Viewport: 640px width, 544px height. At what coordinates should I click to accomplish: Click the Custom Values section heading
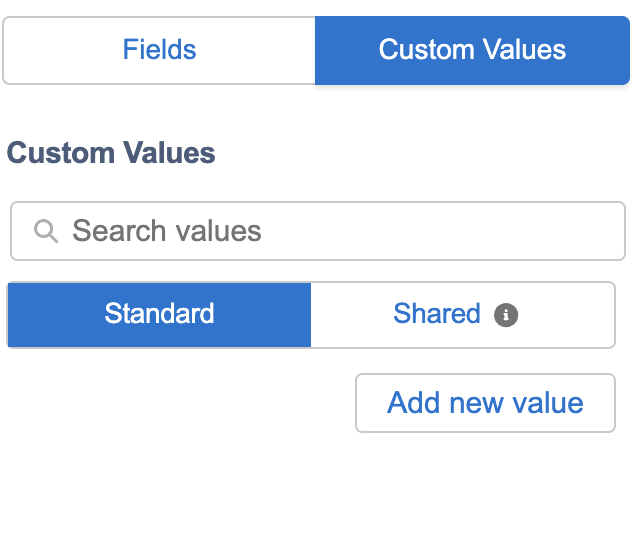[x=111, y=153]
